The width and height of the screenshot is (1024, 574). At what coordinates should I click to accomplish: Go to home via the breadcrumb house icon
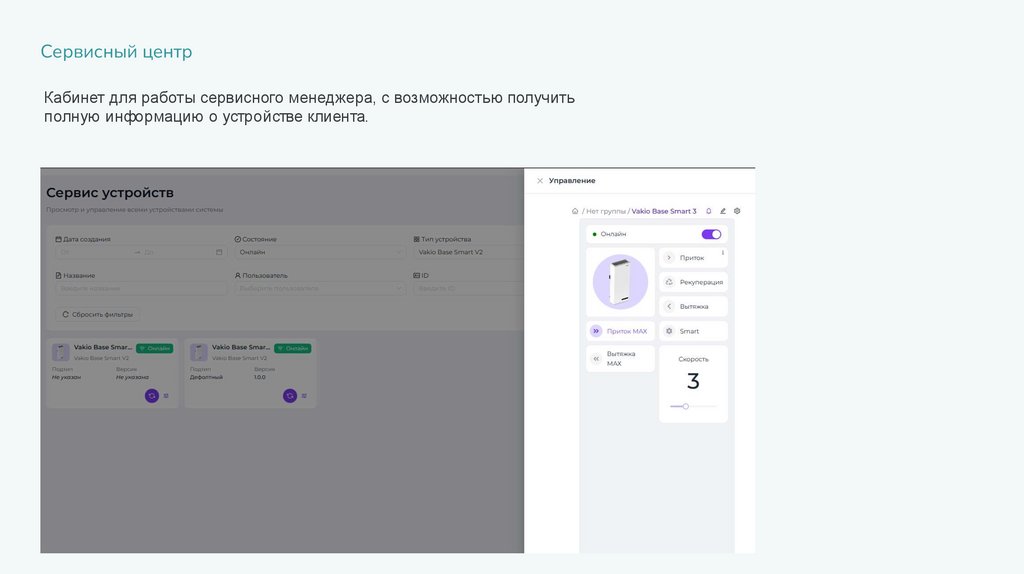(575, 211)
